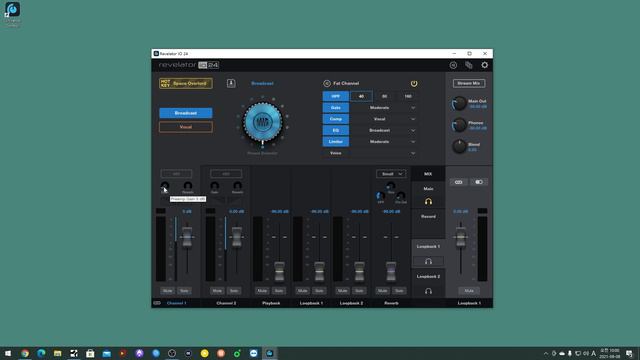Open the Limiter Moderate dropdown
This screenshot has width=640, height=360.
point(383,142)
